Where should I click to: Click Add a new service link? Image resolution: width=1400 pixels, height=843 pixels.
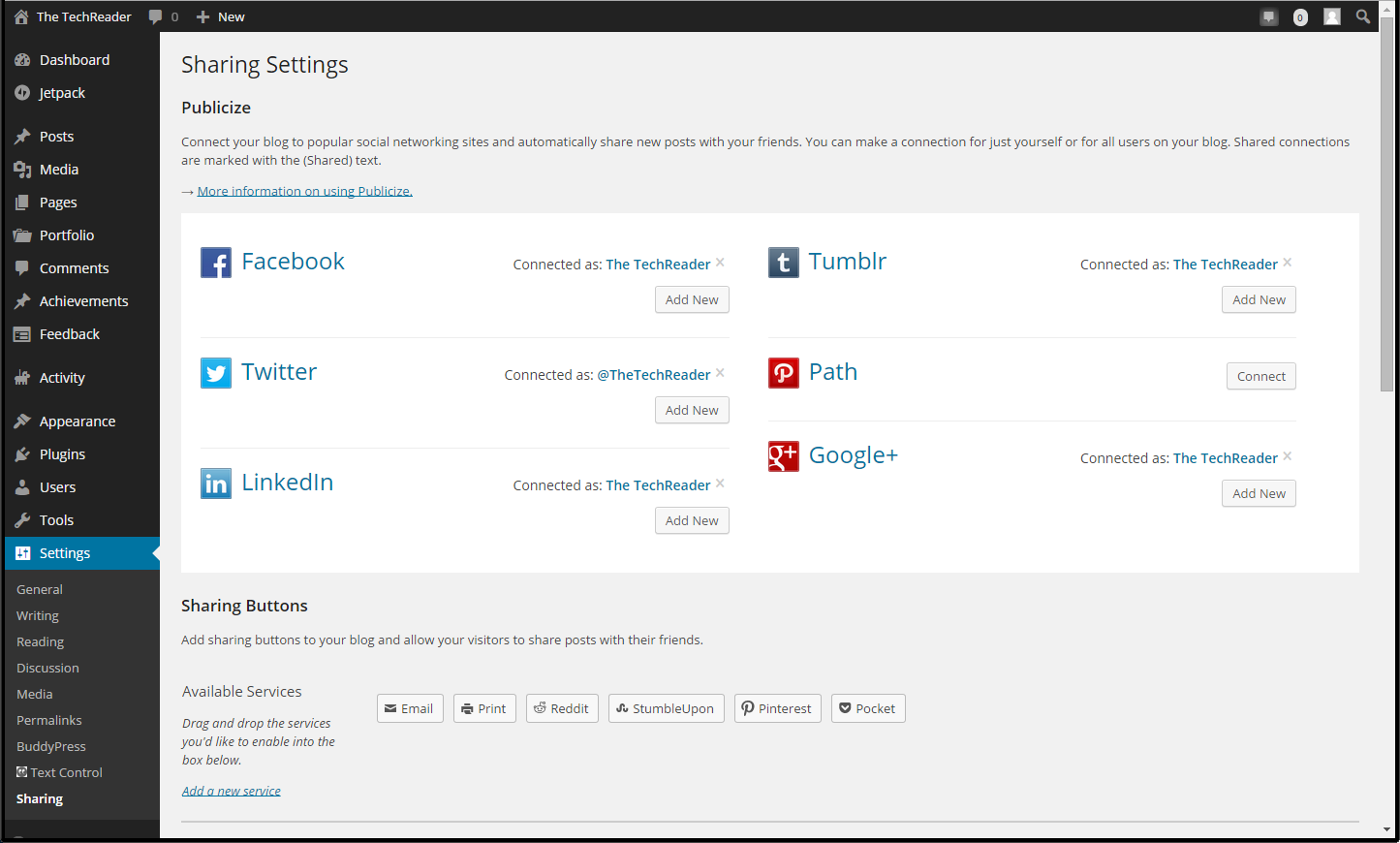coord(232,791)
